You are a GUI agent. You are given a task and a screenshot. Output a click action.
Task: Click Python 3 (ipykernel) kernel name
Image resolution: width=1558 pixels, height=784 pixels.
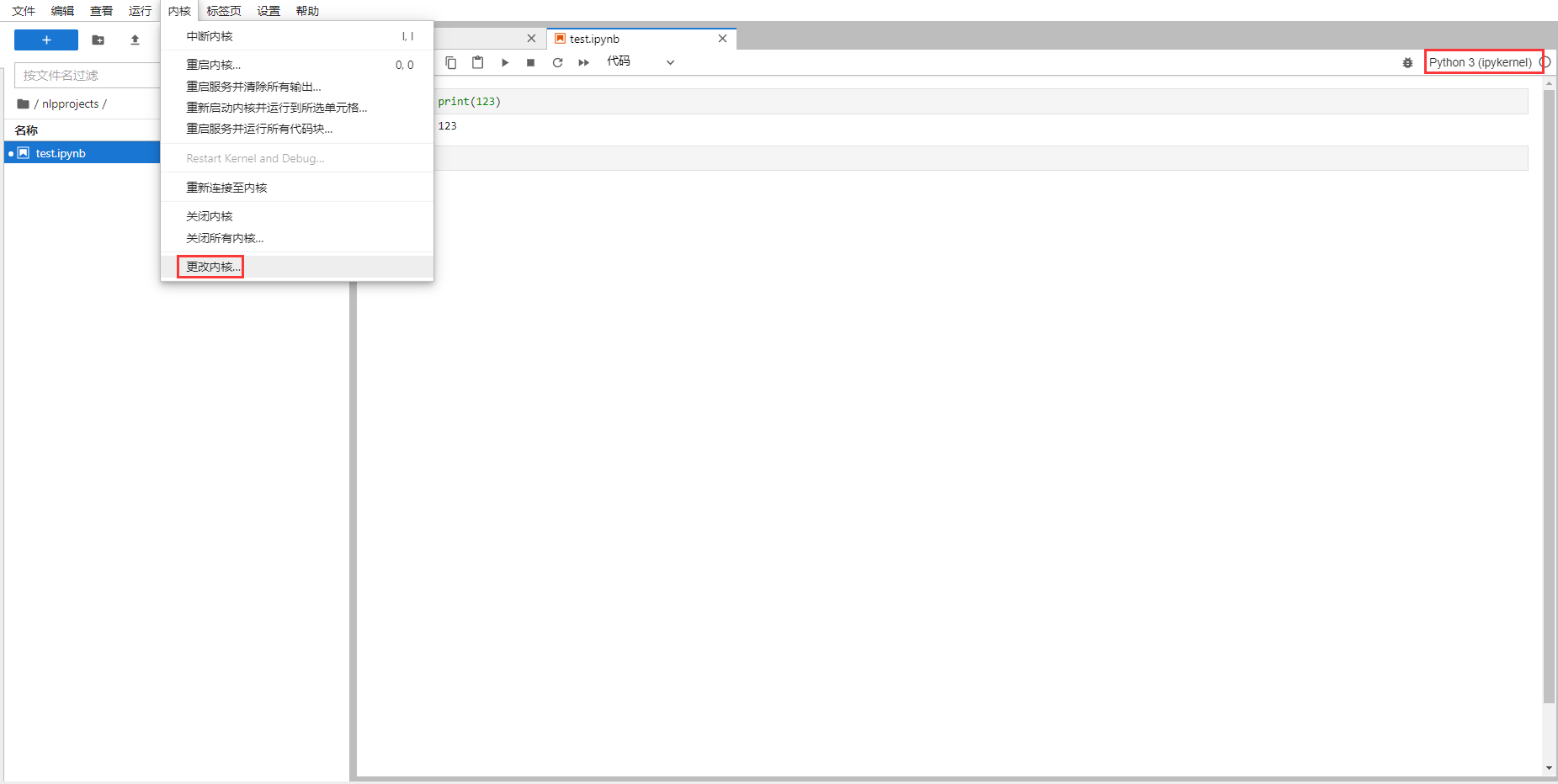1481,62
